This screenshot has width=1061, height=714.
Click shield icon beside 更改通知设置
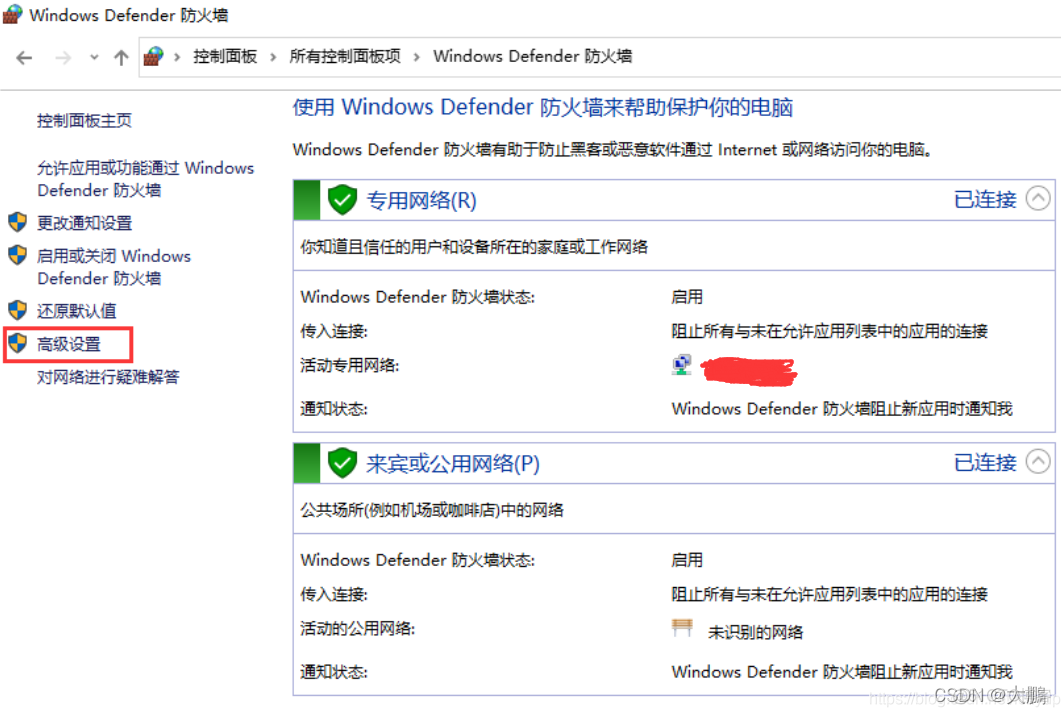pyautogui.click(x=18, y=221)
